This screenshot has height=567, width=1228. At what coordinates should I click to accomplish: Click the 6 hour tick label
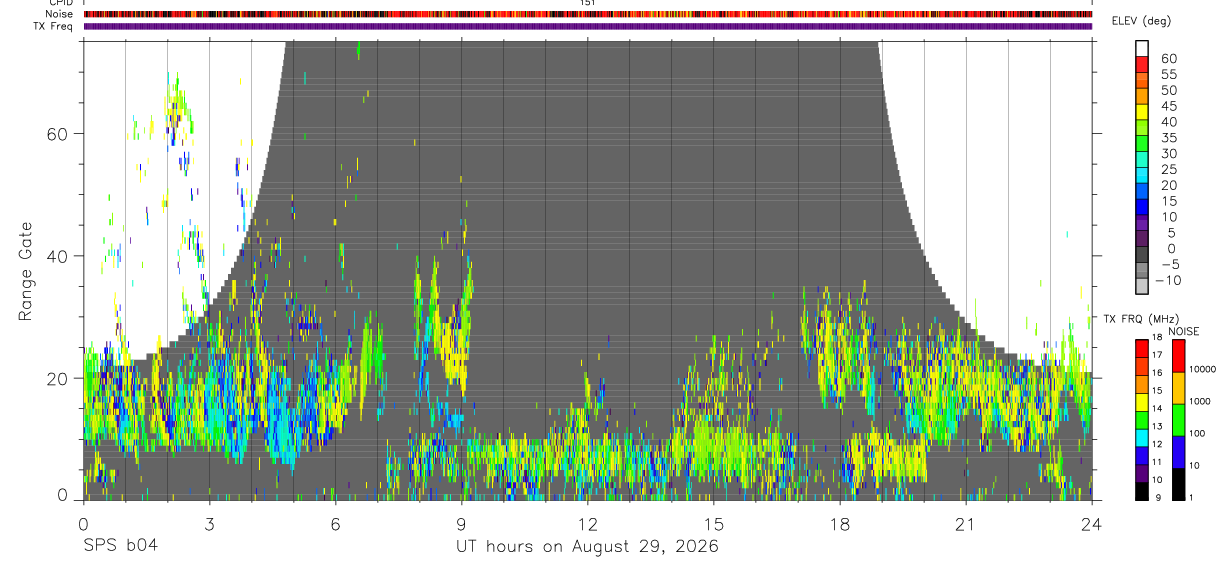[x=335, y=525]
